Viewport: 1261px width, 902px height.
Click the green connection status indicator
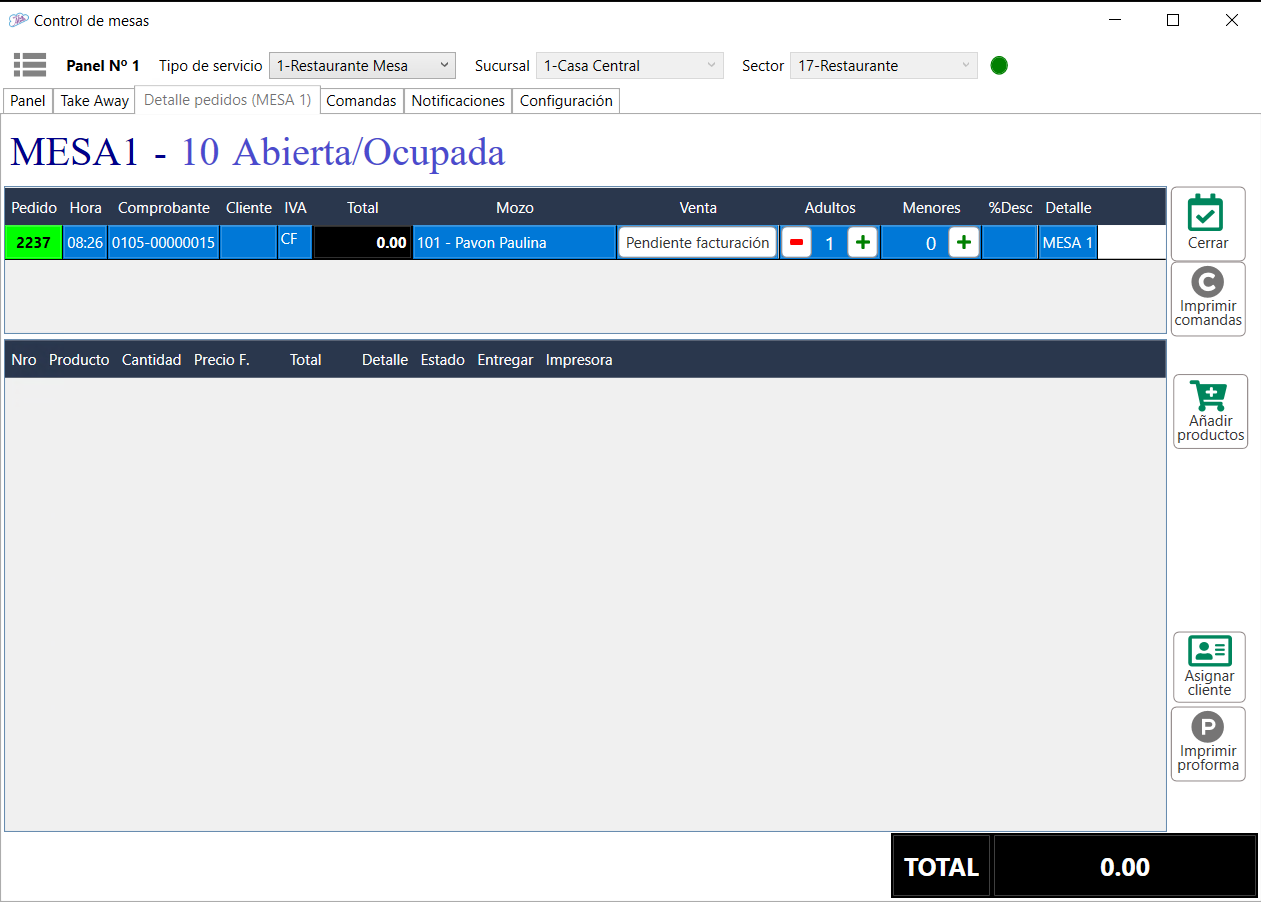point(999,66)
